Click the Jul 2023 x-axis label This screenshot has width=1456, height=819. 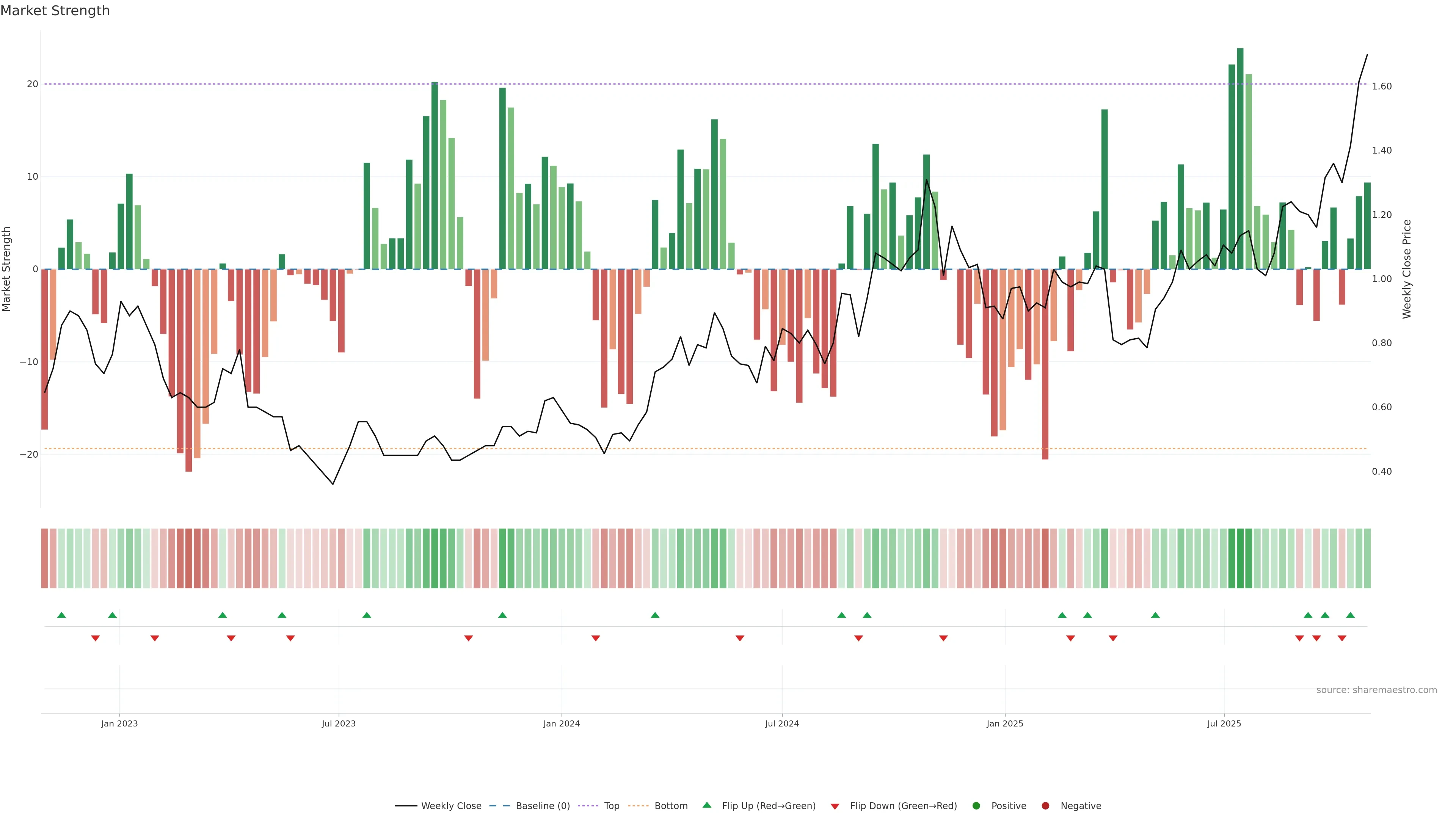339,723
